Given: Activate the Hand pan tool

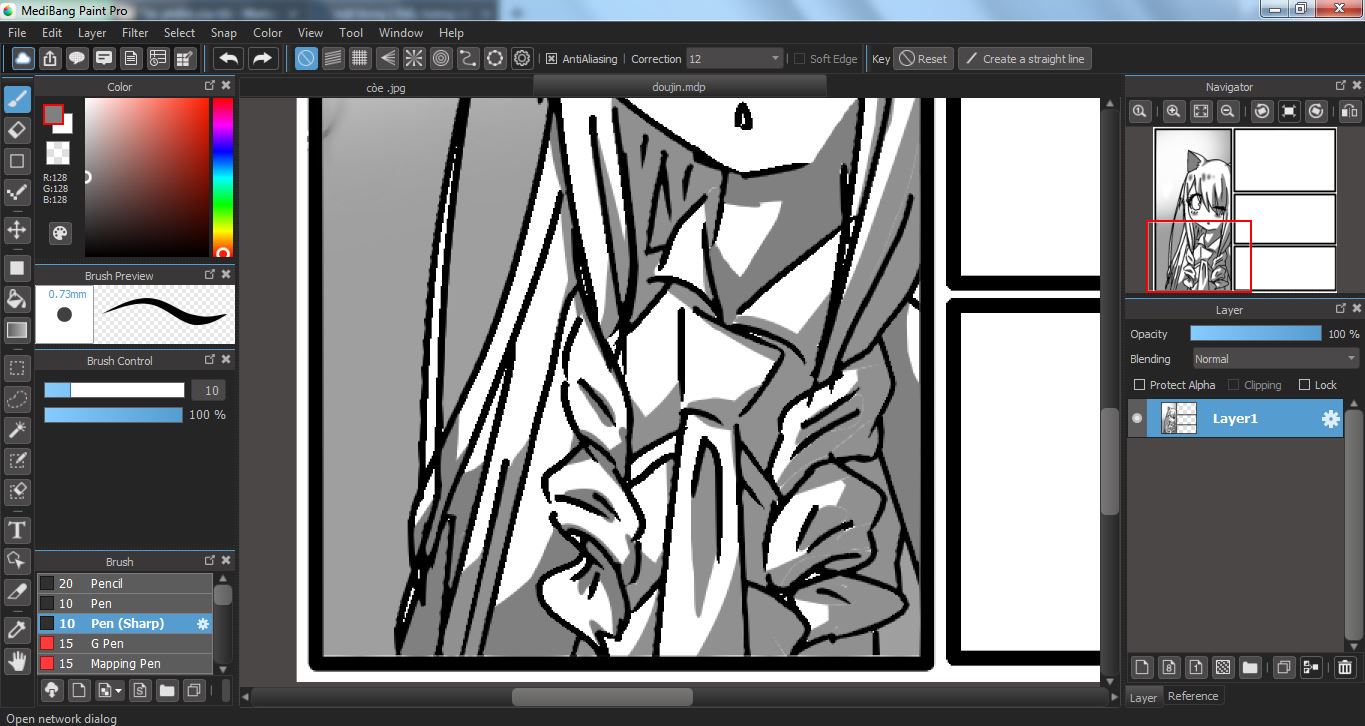Looking at the screenshot, I should click(x=17, y=661).
